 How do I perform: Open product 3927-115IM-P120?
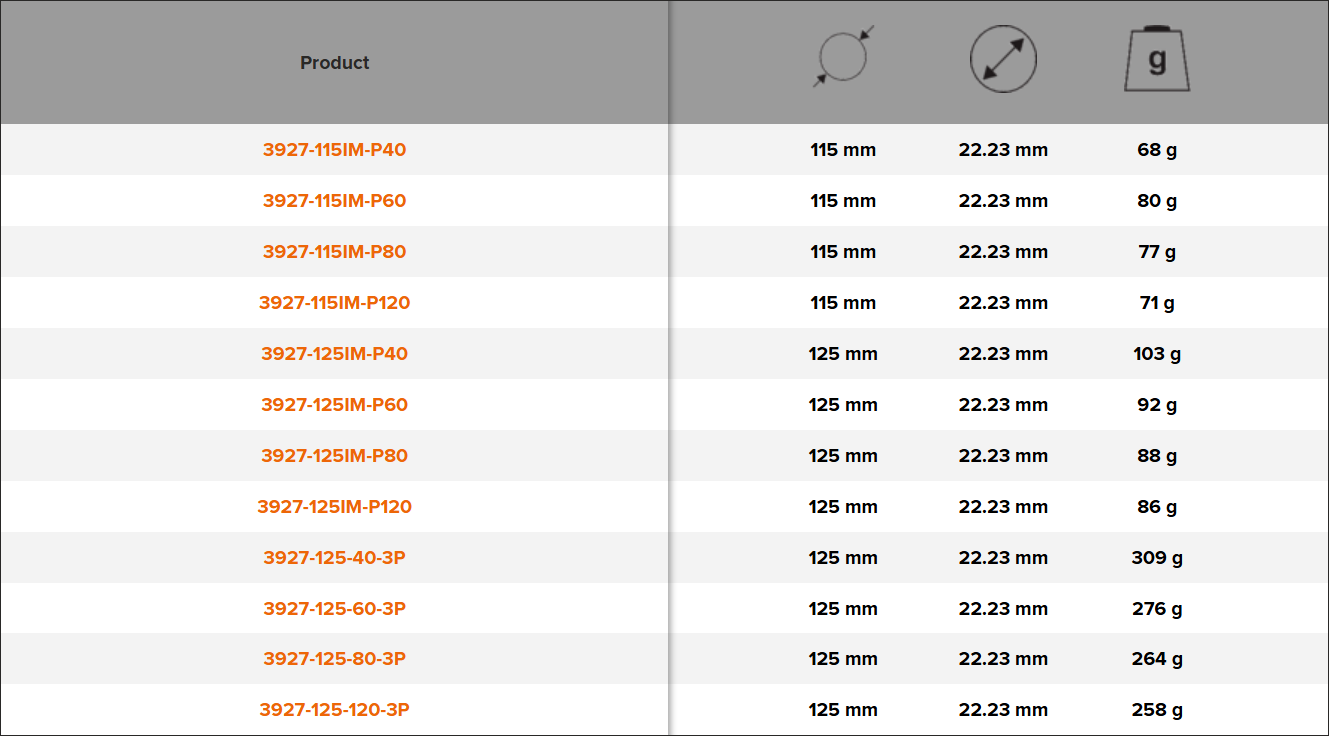pyautogui.click(x=335, y=303)
